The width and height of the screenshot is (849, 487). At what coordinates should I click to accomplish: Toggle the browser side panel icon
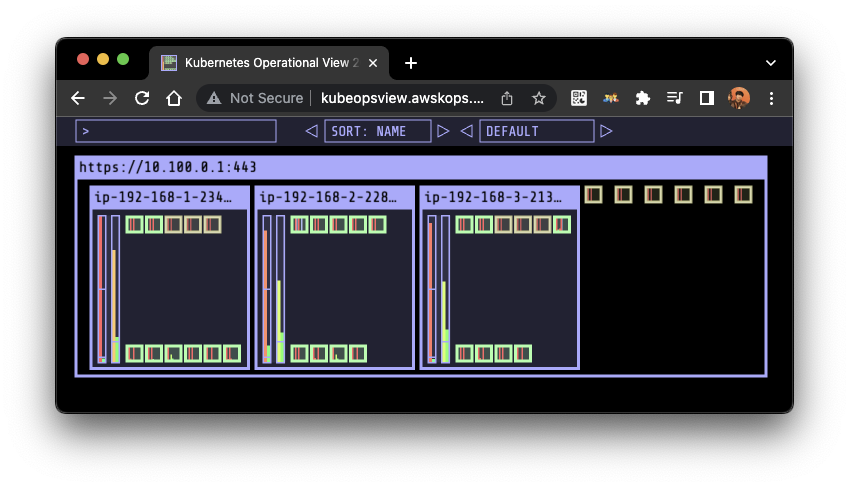(707, 98)
